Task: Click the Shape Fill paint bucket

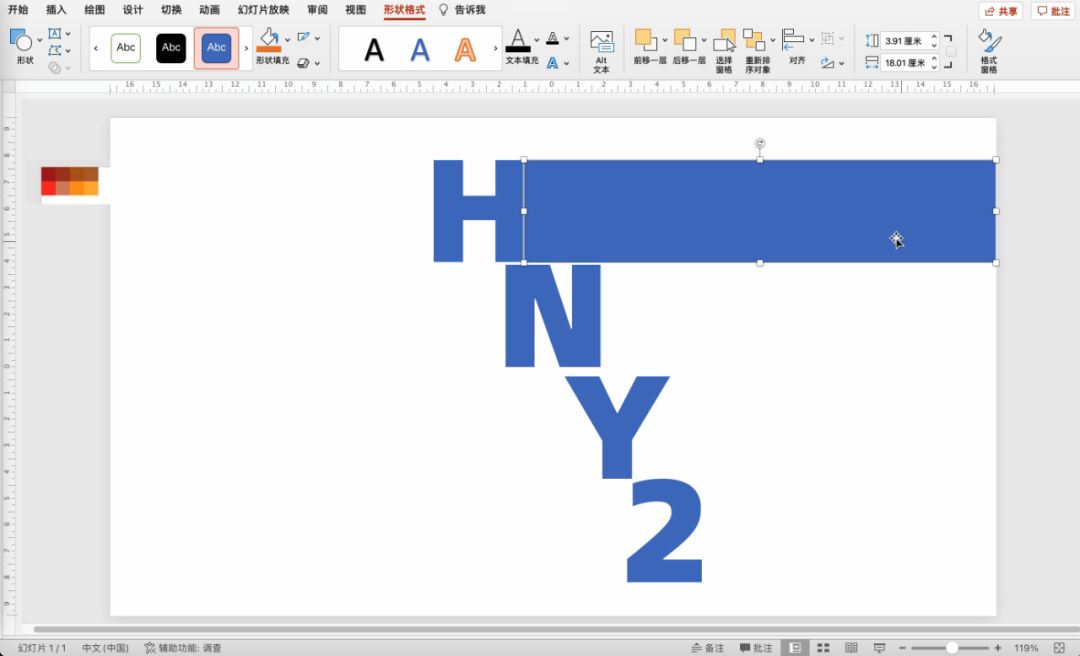Action: click(x=268, y=40)
